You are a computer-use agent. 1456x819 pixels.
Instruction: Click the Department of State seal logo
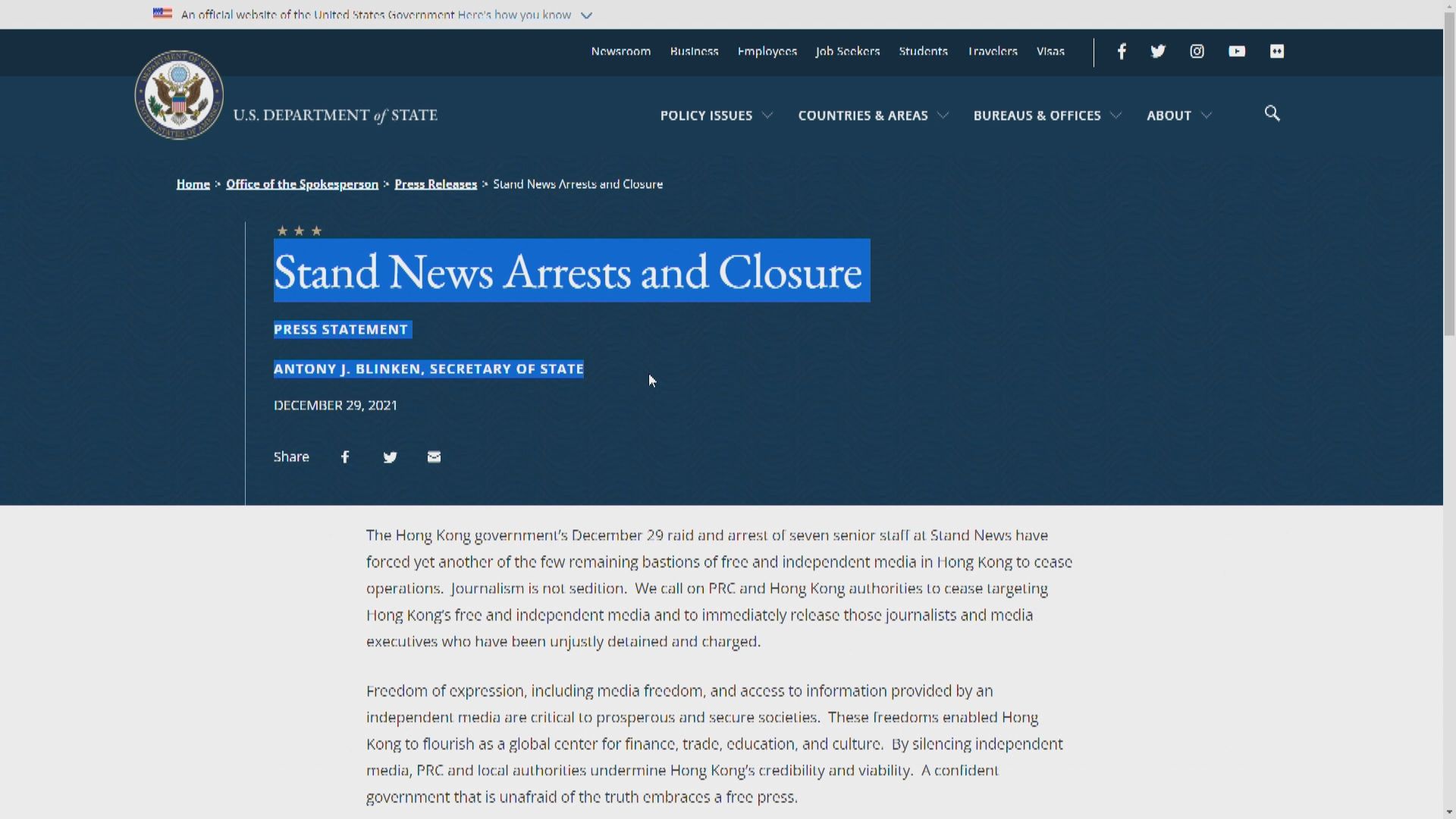[x=179, y=95]
